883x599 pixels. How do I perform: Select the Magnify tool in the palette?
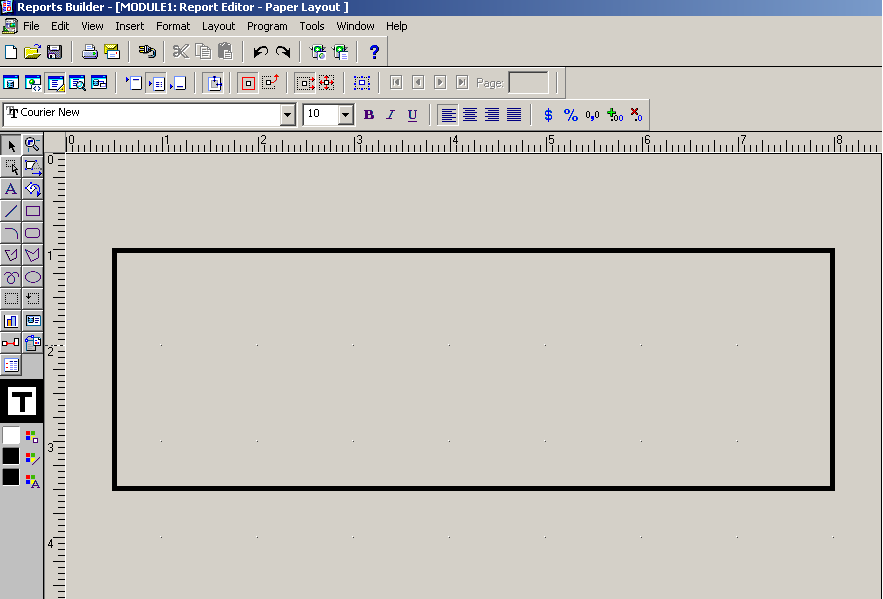click(32, 145)
